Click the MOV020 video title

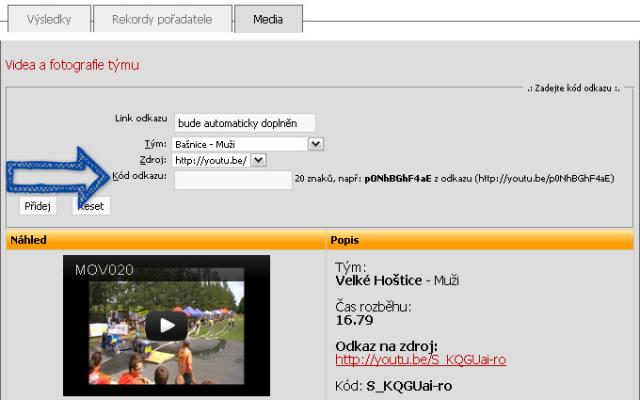click(x=105, y=270)
